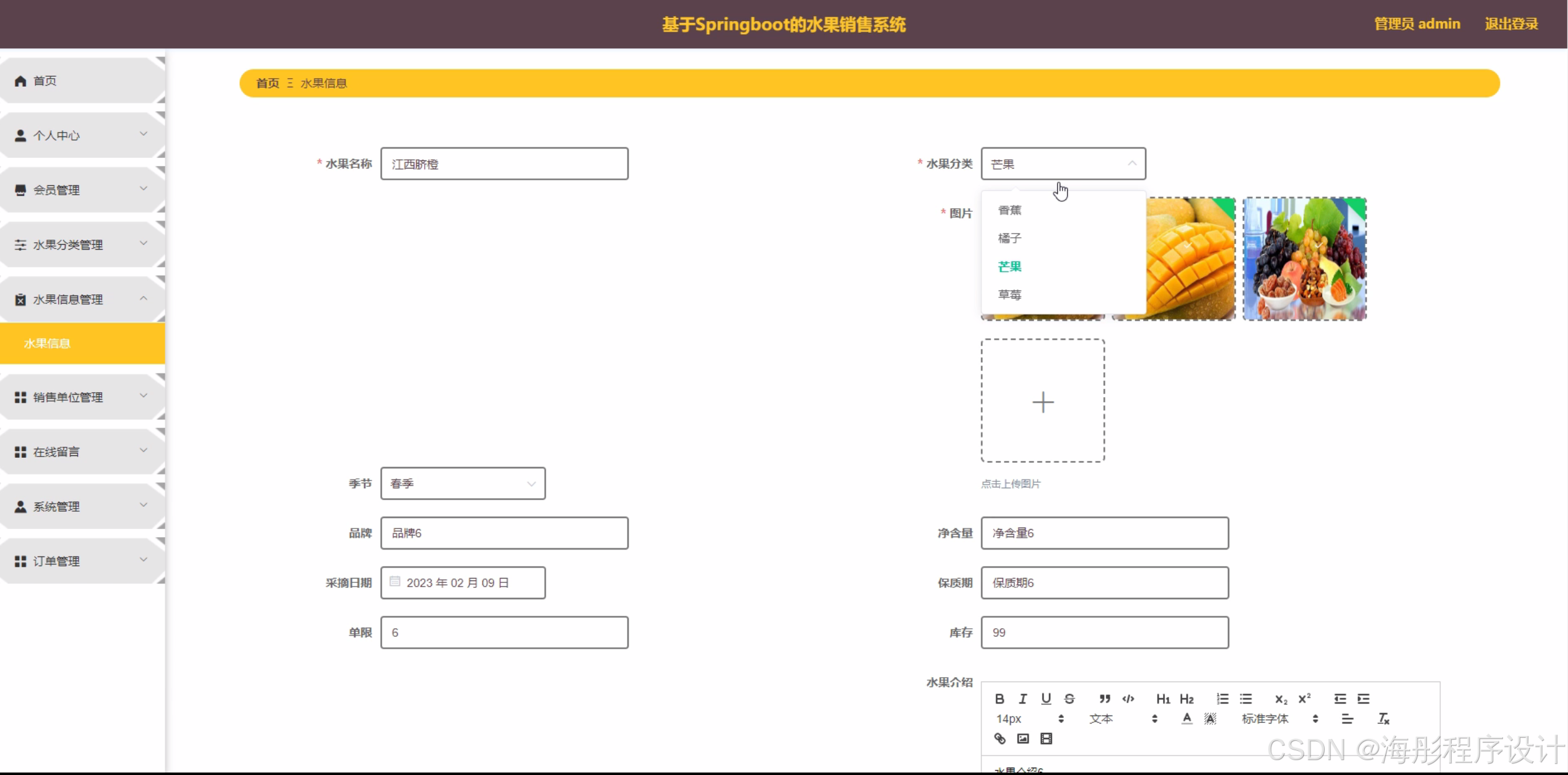1568x775 pixels.
Task: Click the 退出登录 logout link
Action: (1511, 24)
